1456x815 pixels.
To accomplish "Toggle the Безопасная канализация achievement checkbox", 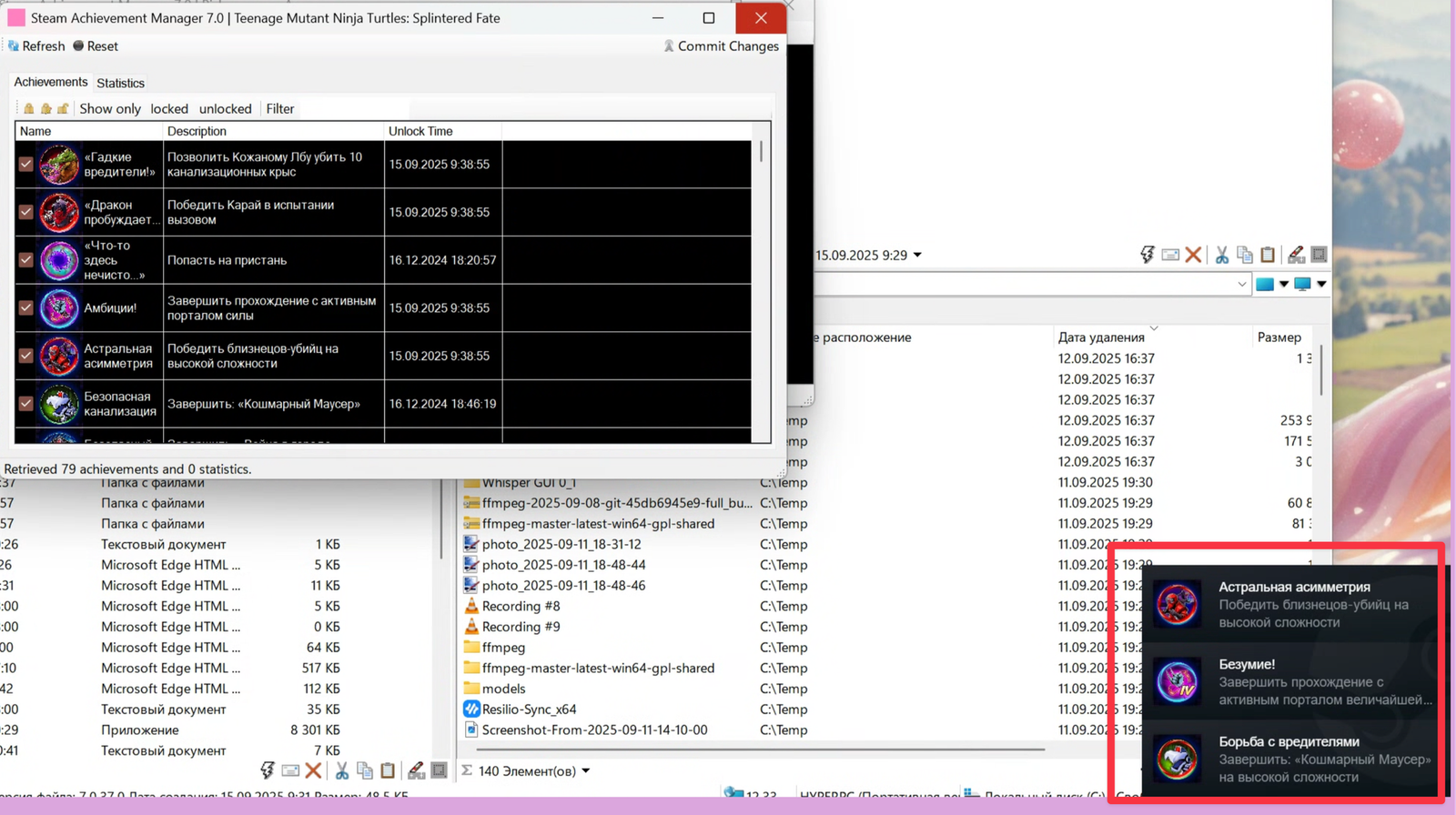I will [25, 404].
